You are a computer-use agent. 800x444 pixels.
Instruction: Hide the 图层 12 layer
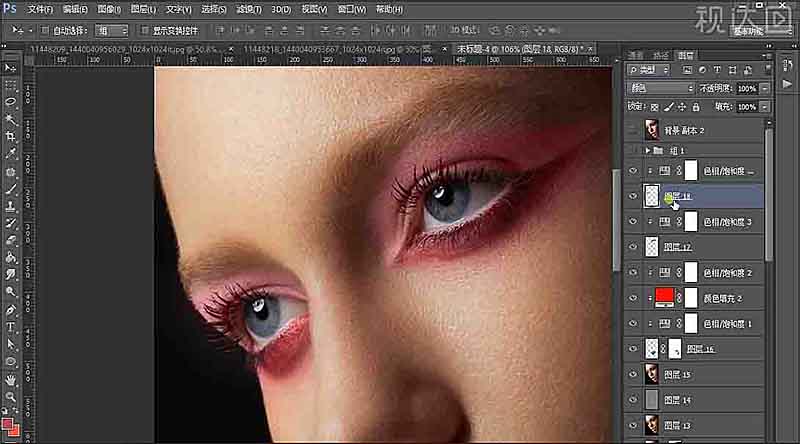(633, 248)
